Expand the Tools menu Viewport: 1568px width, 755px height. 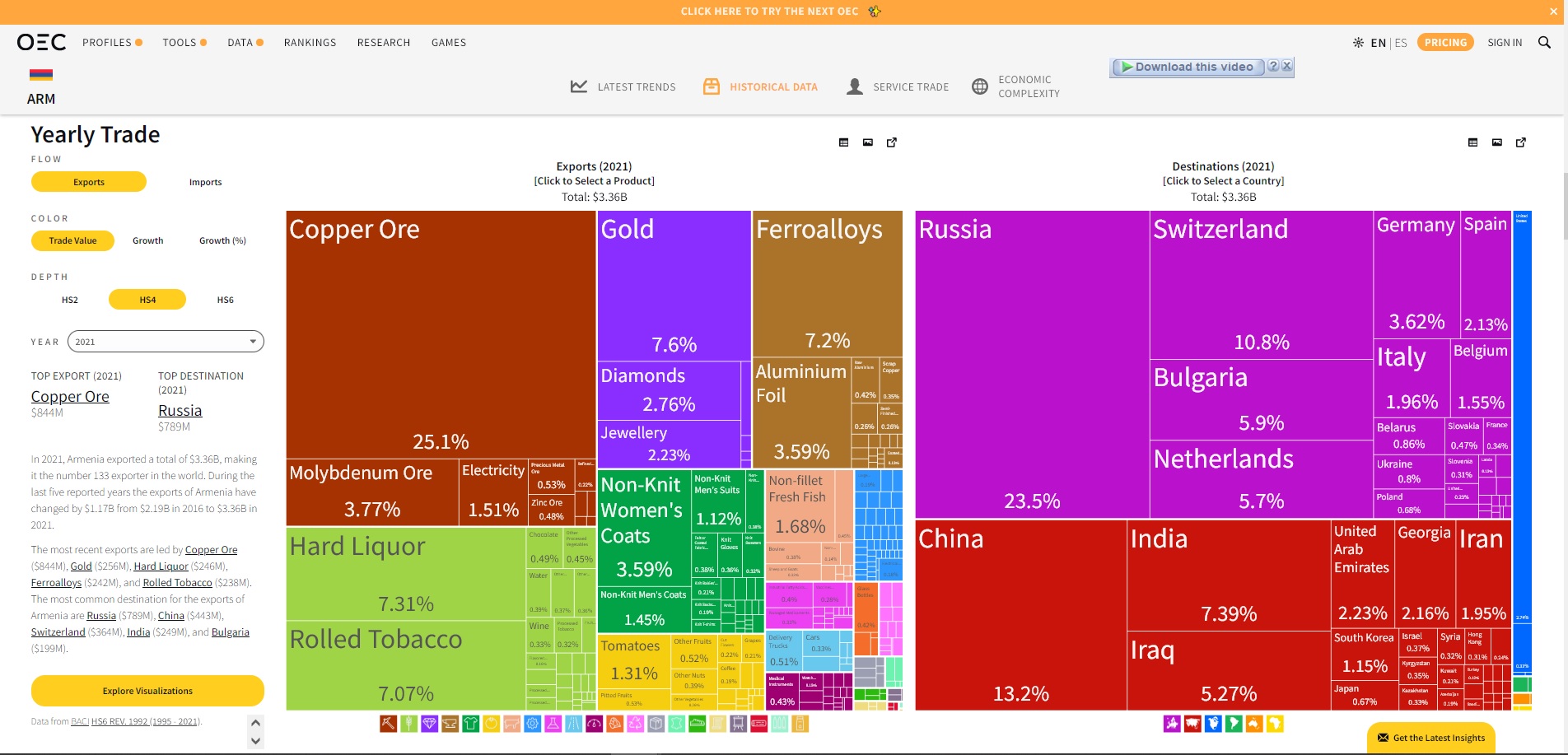coord(184,43)
